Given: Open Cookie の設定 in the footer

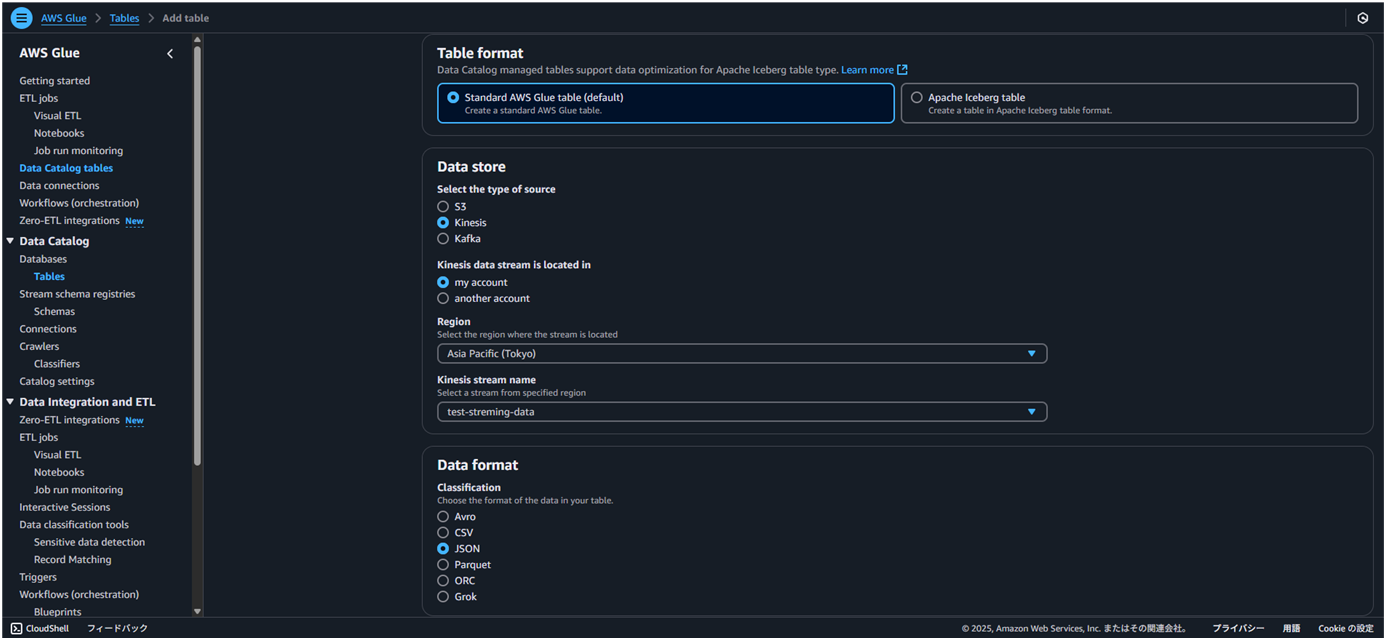Looking at the screenshot, I should click(x=1346, y=628).
